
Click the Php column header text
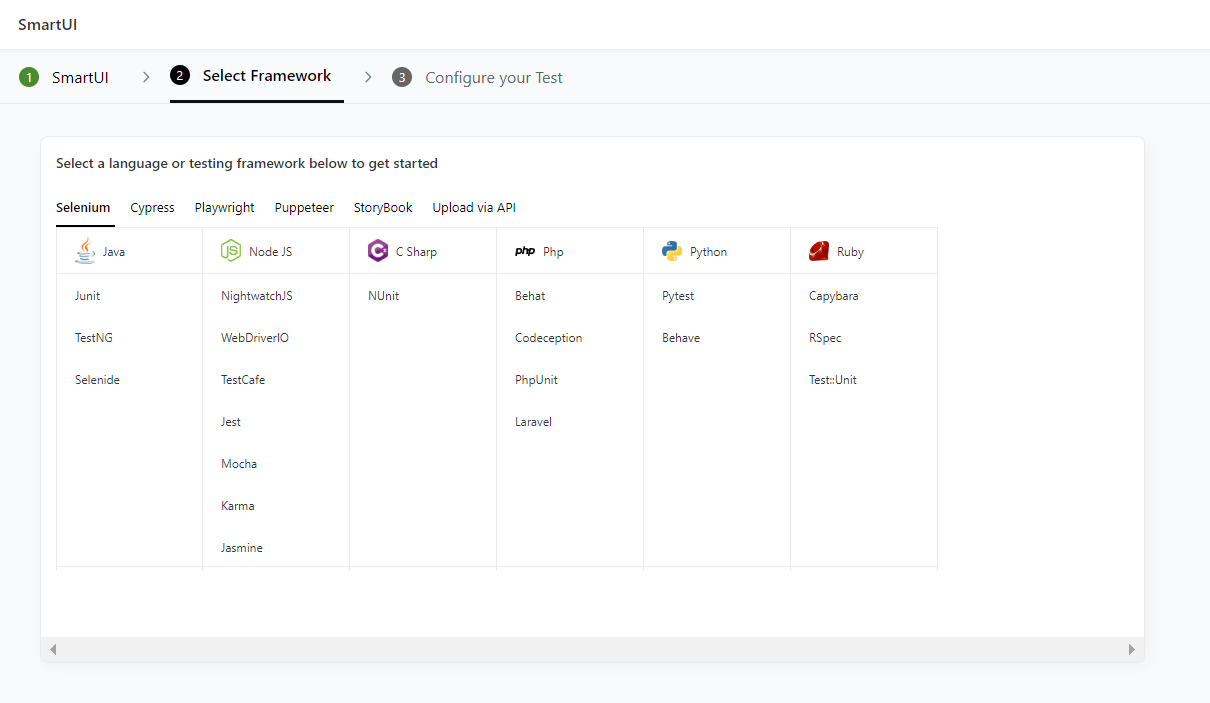click(x=553, y=252)
